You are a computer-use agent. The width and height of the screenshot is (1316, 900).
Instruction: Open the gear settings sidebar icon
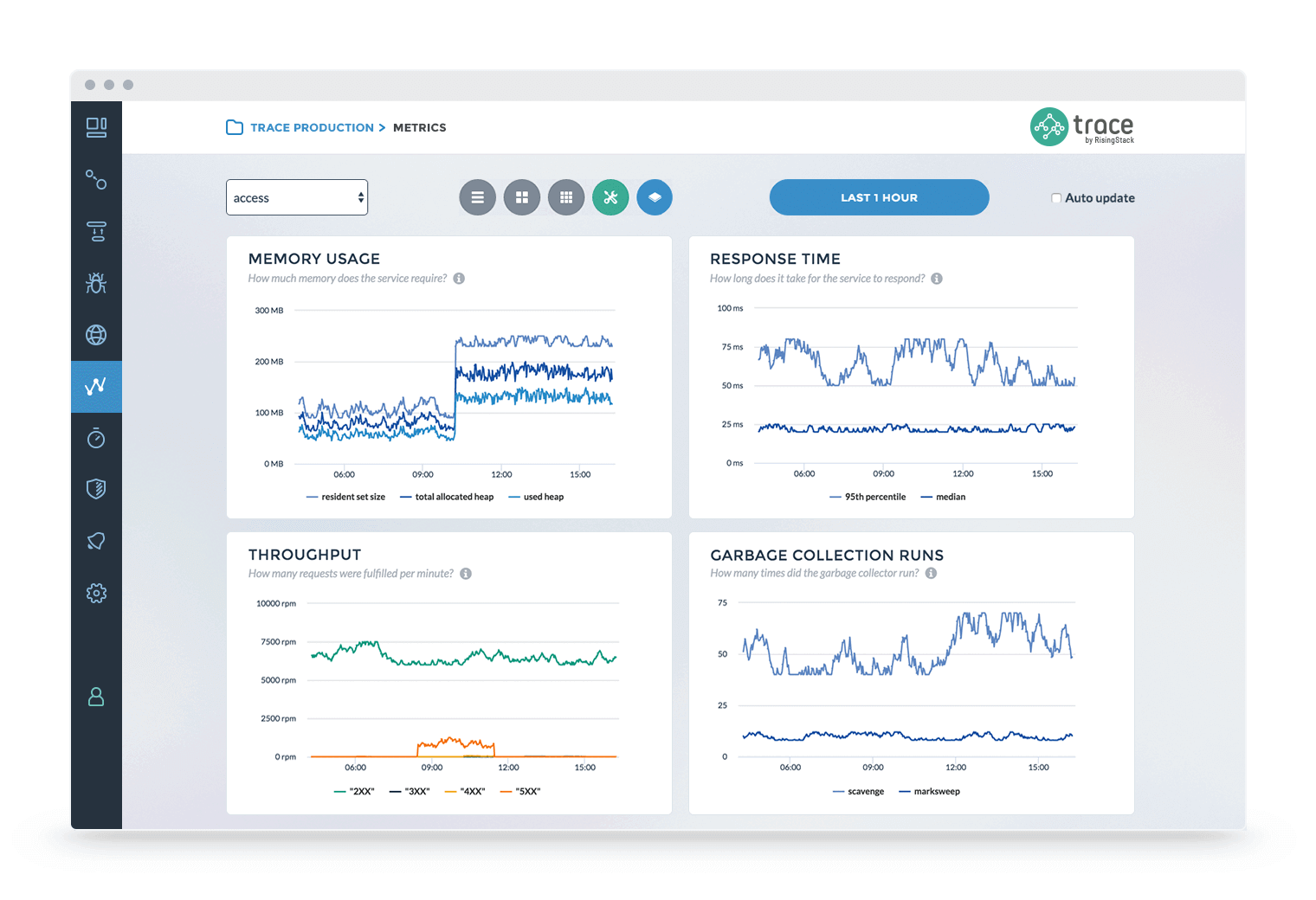click(x=96, y=593)
